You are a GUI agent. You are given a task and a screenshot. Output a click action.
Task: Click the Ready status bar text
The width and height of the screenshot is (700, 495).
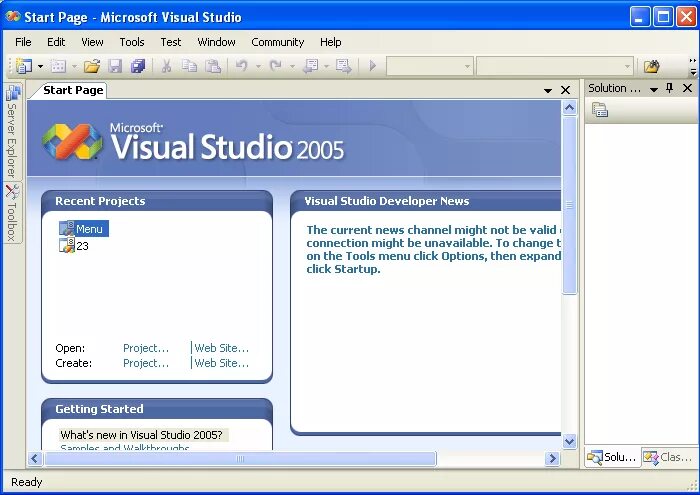click(26, 482)
